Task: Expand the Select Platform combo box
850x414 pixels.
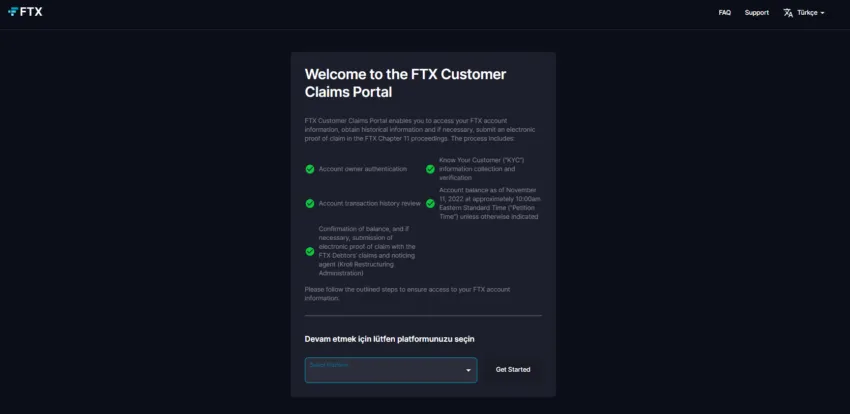Action: pyautogui.click(x=391, y=370)
